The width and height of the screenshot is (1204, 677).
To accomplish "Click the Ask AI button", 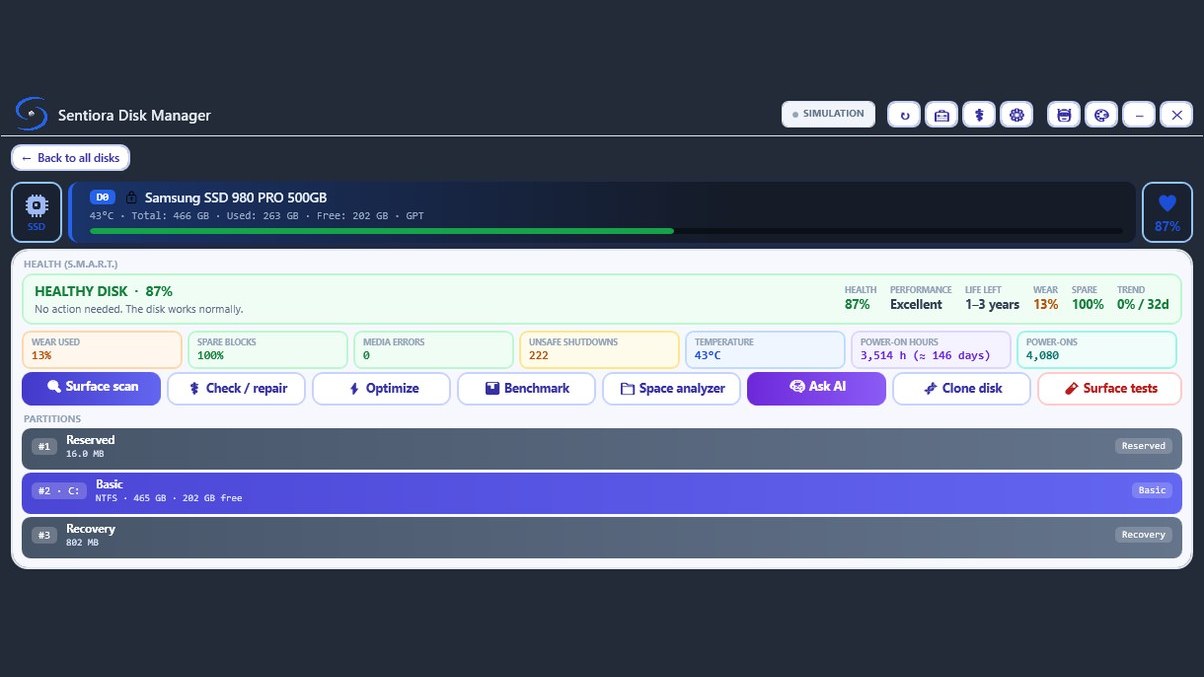I will click(x=816, y=388).
